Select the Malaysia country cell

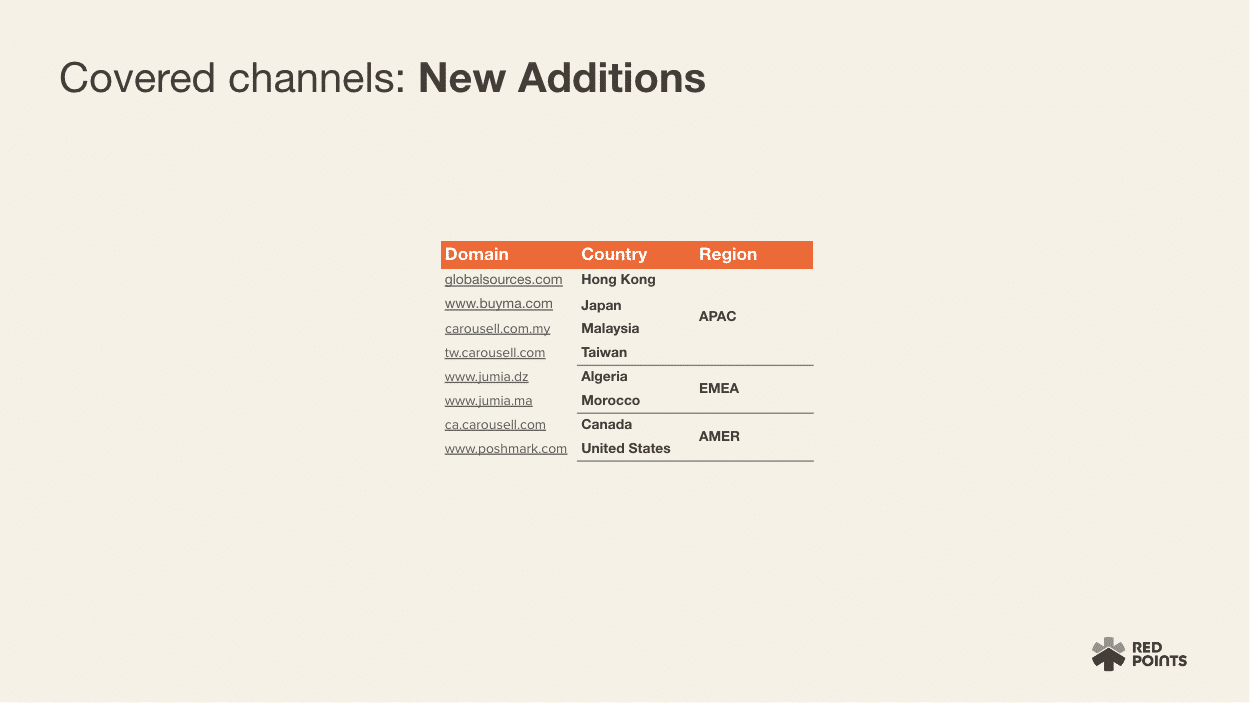click(610, 329)
